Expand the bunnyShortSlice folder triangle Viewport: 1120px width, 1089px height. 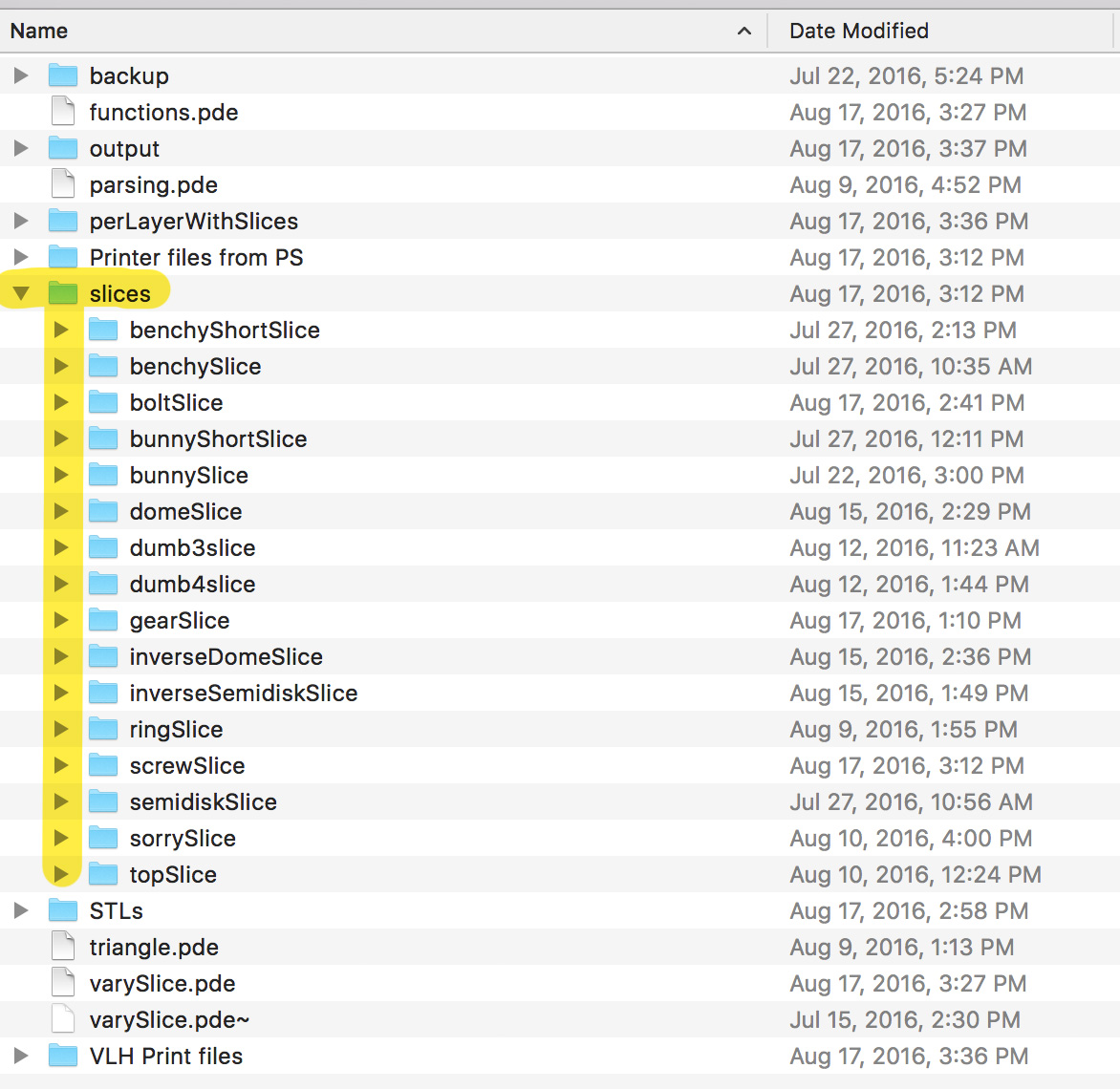click(61, 438)
